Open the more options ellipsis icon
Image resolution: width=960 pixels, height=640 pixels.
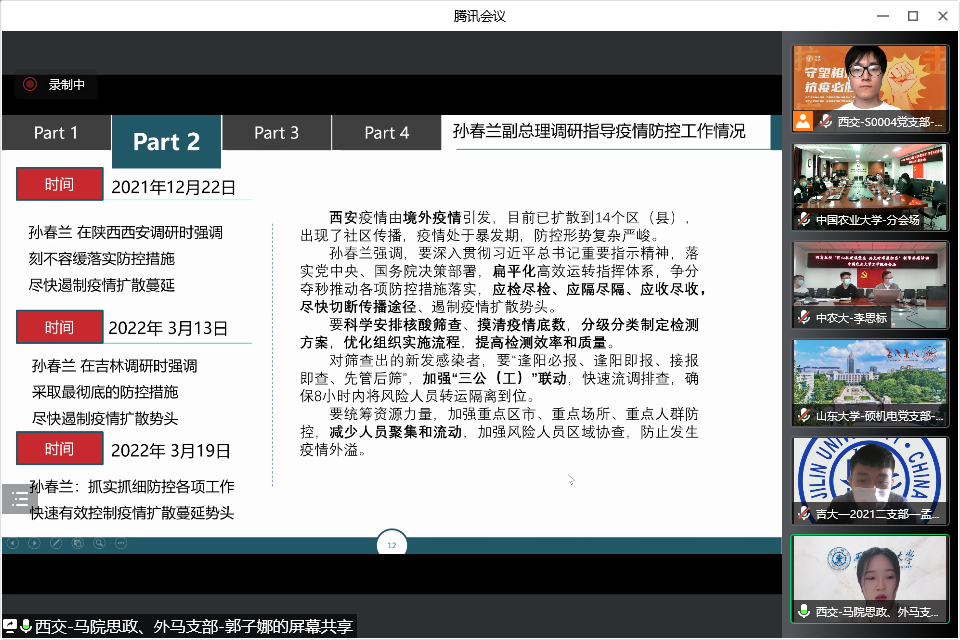122,544
